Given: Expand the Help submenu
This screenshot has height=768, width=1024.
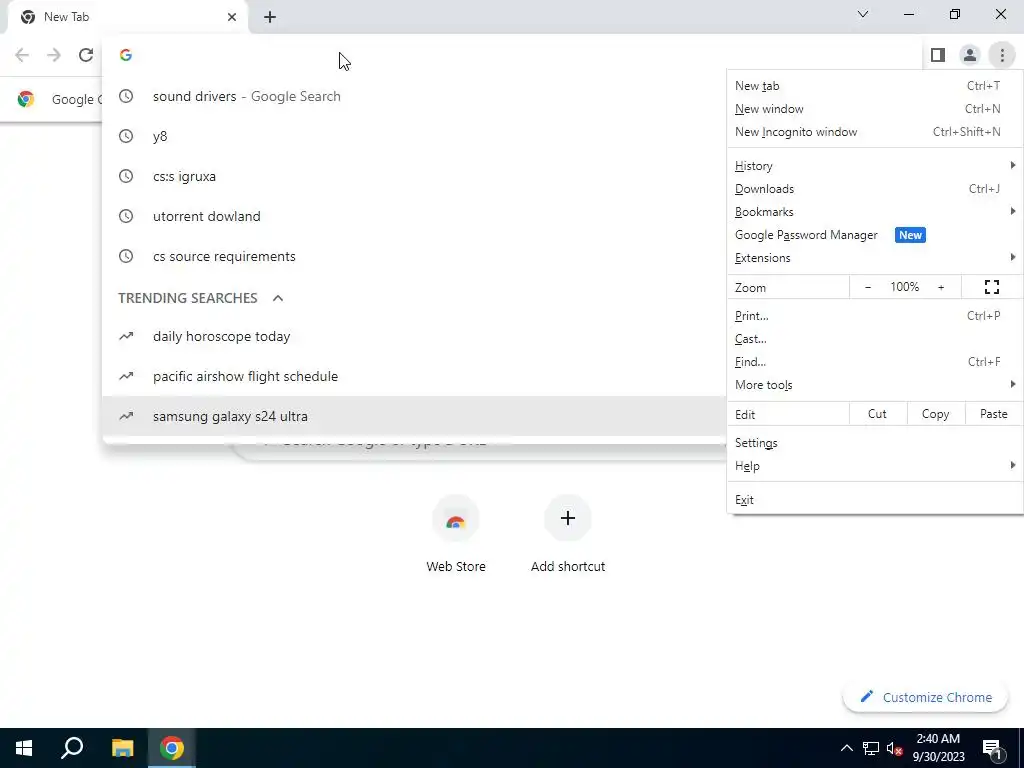Looking at the screenshot, I should click(875, 466).
